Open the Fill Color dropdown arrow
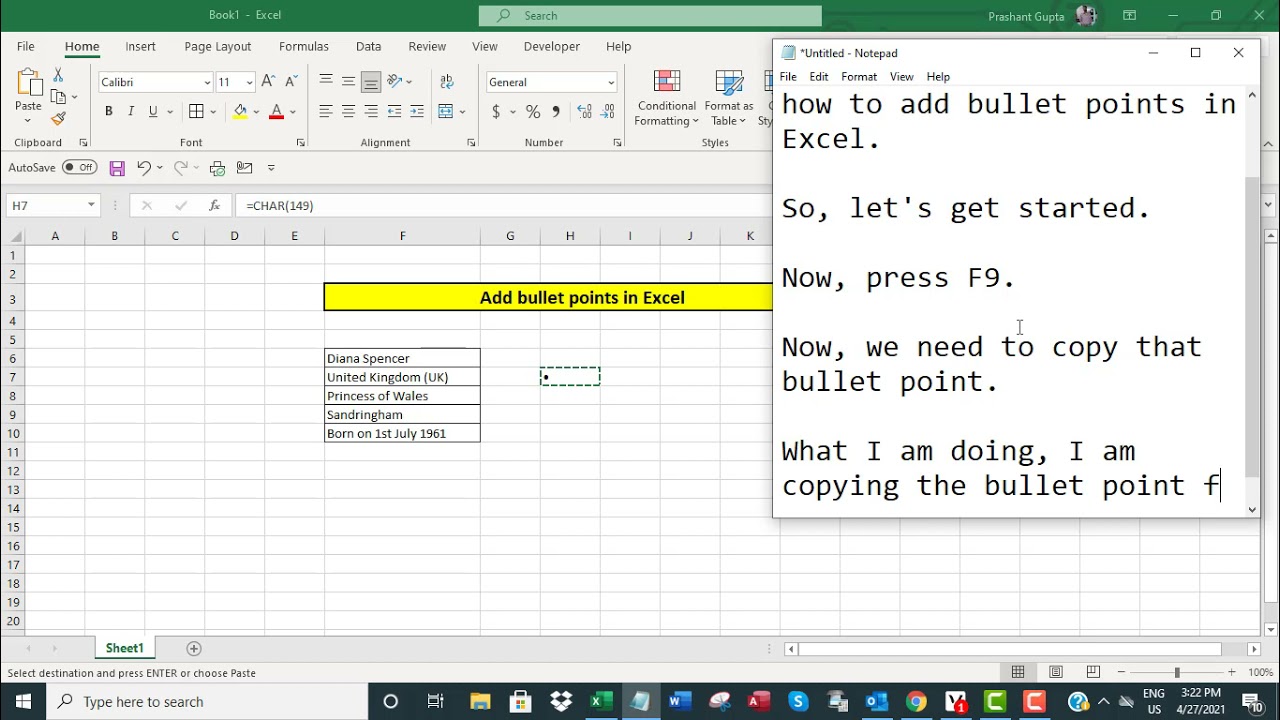Viewport: 1280px width, 720px height. coord(256,111)
